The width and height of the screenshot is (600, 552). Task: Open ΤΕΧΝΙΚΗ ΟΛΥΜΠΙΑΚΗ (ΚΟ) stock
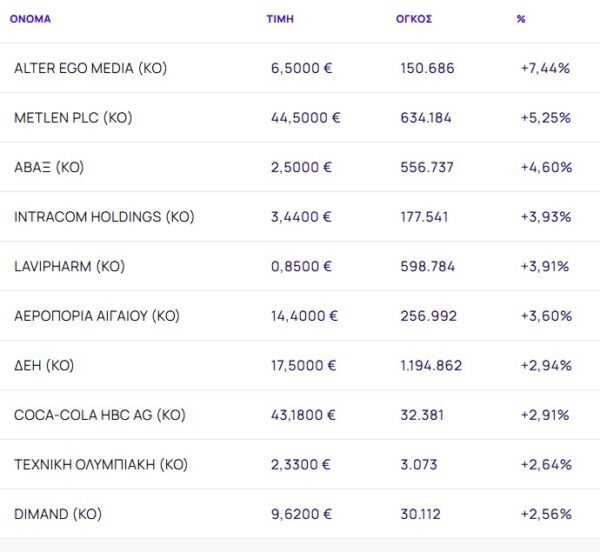click(x=101, y=465)
